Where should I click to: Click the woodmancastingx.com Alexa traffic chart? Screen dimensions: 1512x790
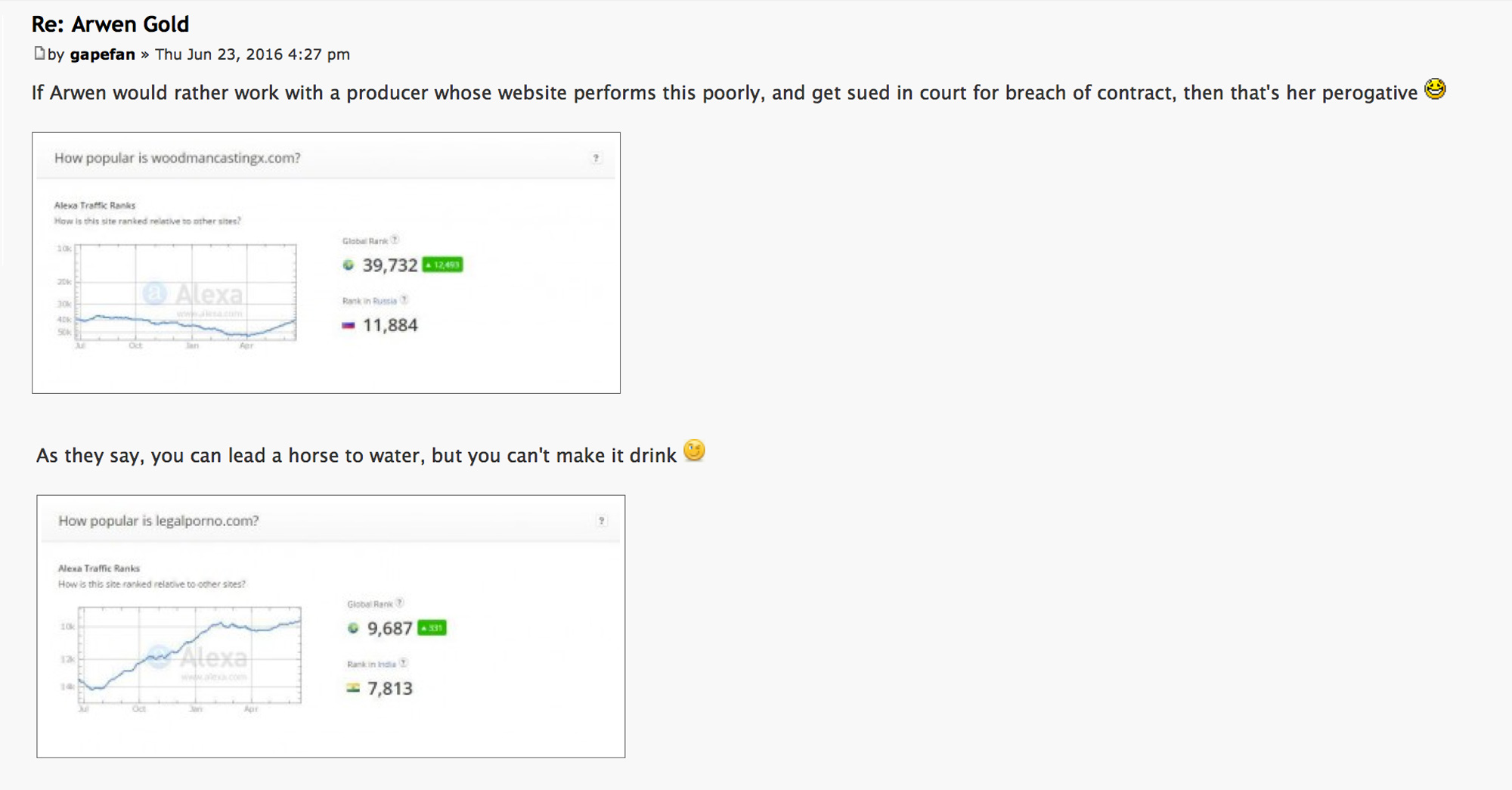(x=185, y=293)
